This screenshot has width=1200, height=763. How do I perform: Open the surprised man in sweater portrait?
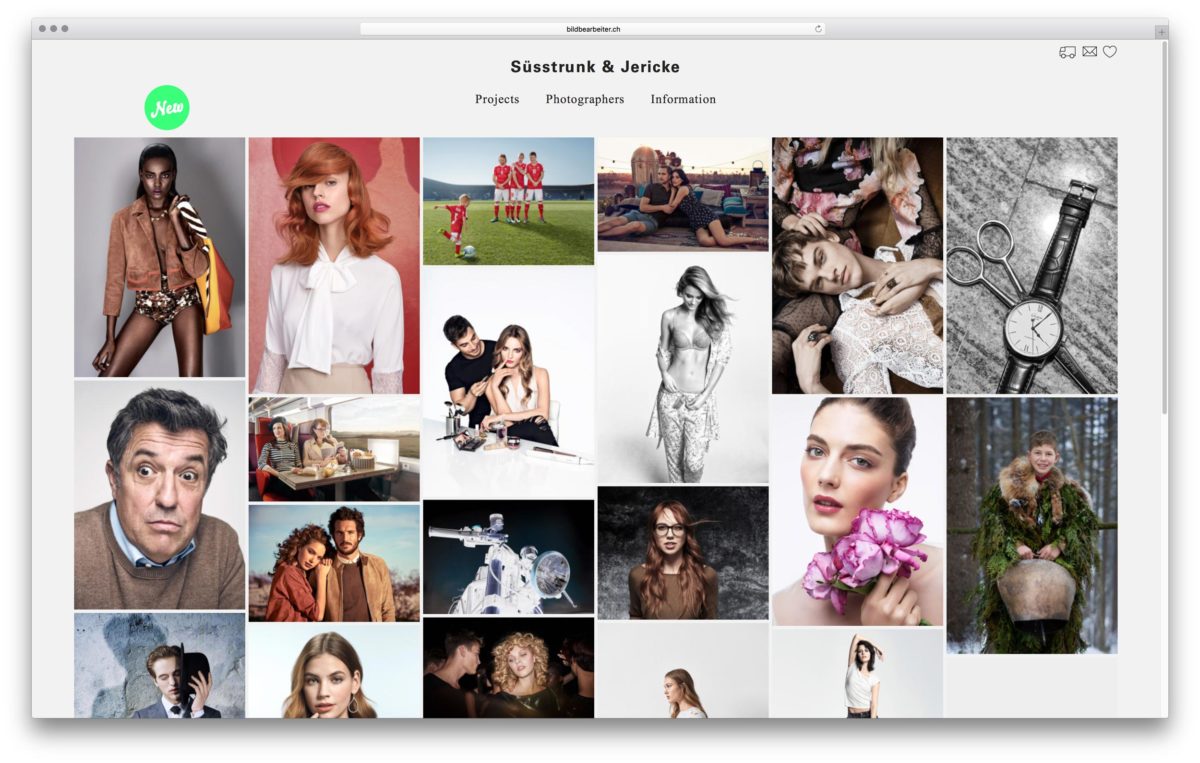tap(159, 495)
